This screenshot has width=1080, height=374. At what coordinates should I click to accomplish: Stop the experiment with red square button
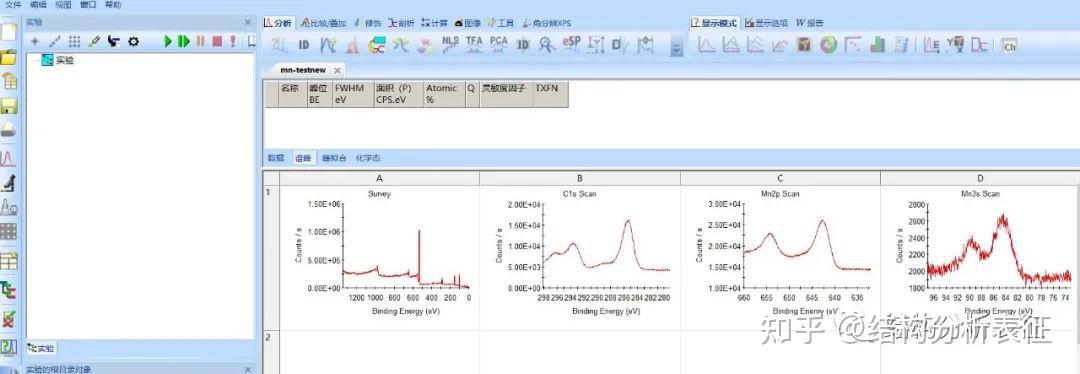[217, 41]
